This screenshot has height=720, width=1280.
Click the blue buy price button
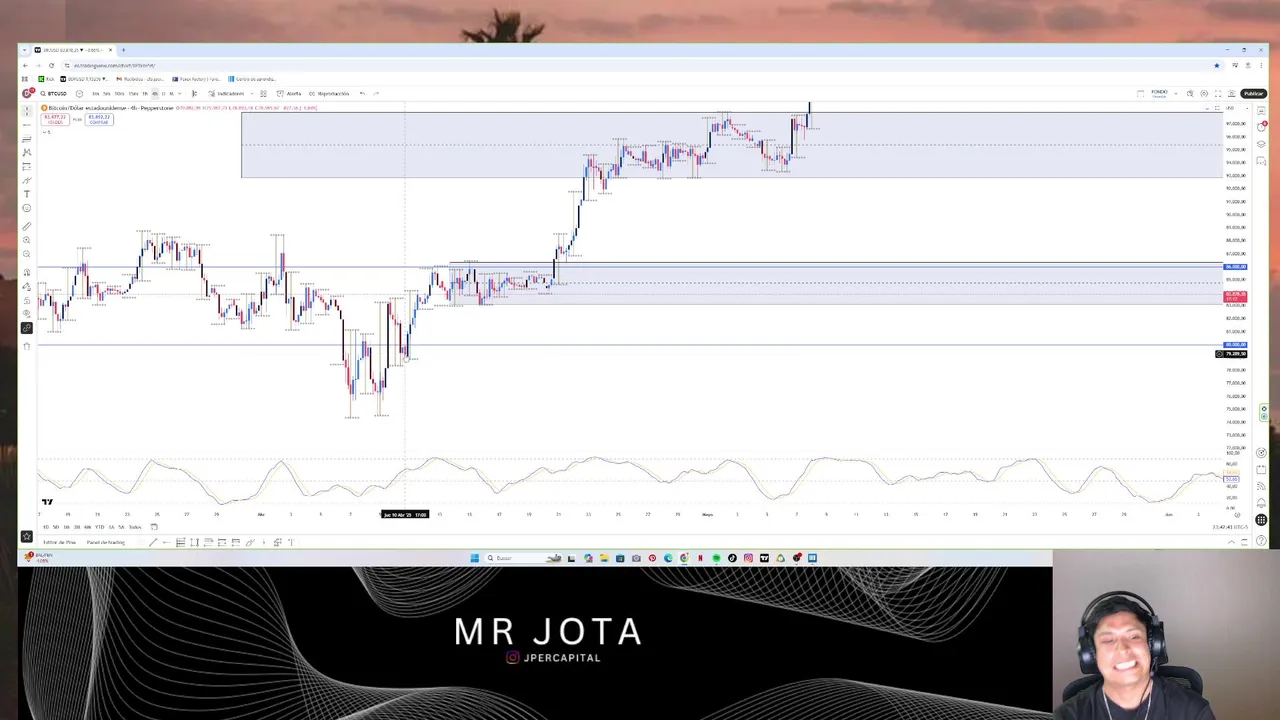(x=98, y=119)
